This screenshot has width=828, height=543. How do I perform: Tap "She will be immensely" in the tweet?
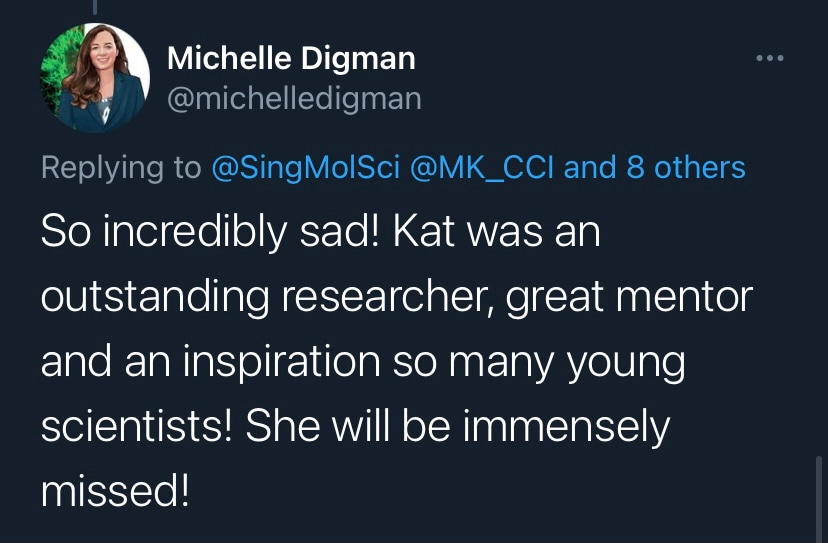click(457, 427)
